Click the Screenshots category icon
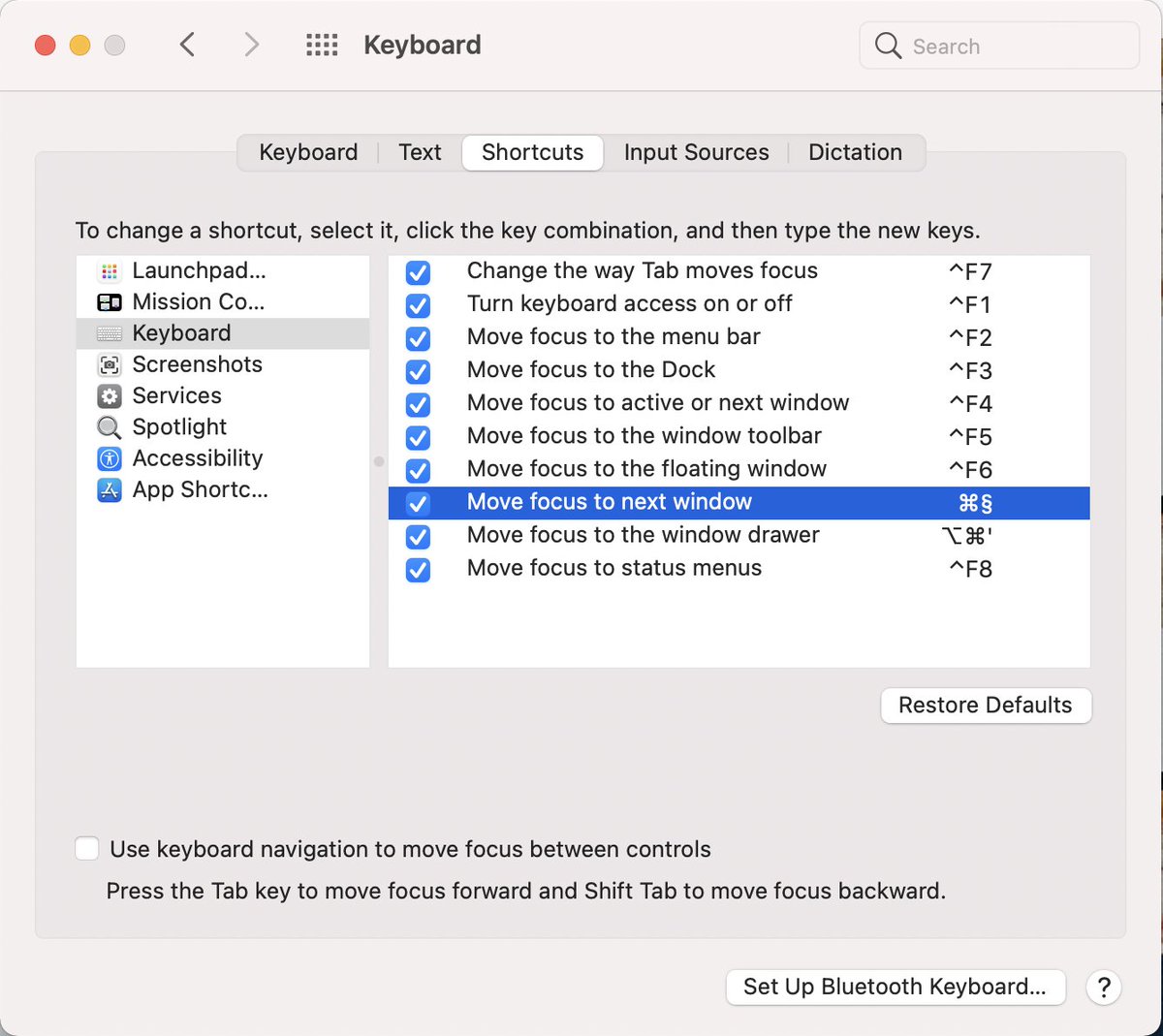The height and width of the screenshot is (1036, 1163). pos(110,364)
